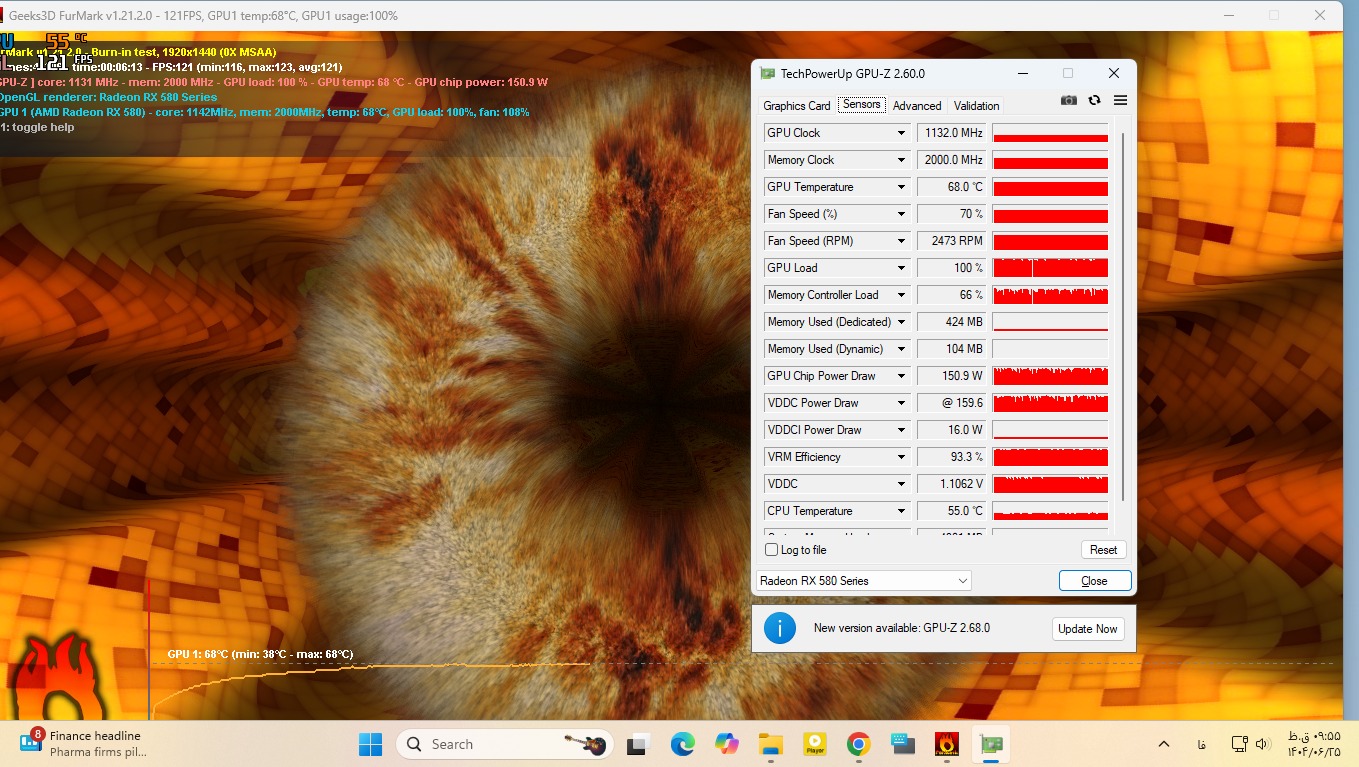Viewport: 1359px width, 767px height.
Task: Launch Microsoft Edge from taskbar
Action: pos(682,744)
